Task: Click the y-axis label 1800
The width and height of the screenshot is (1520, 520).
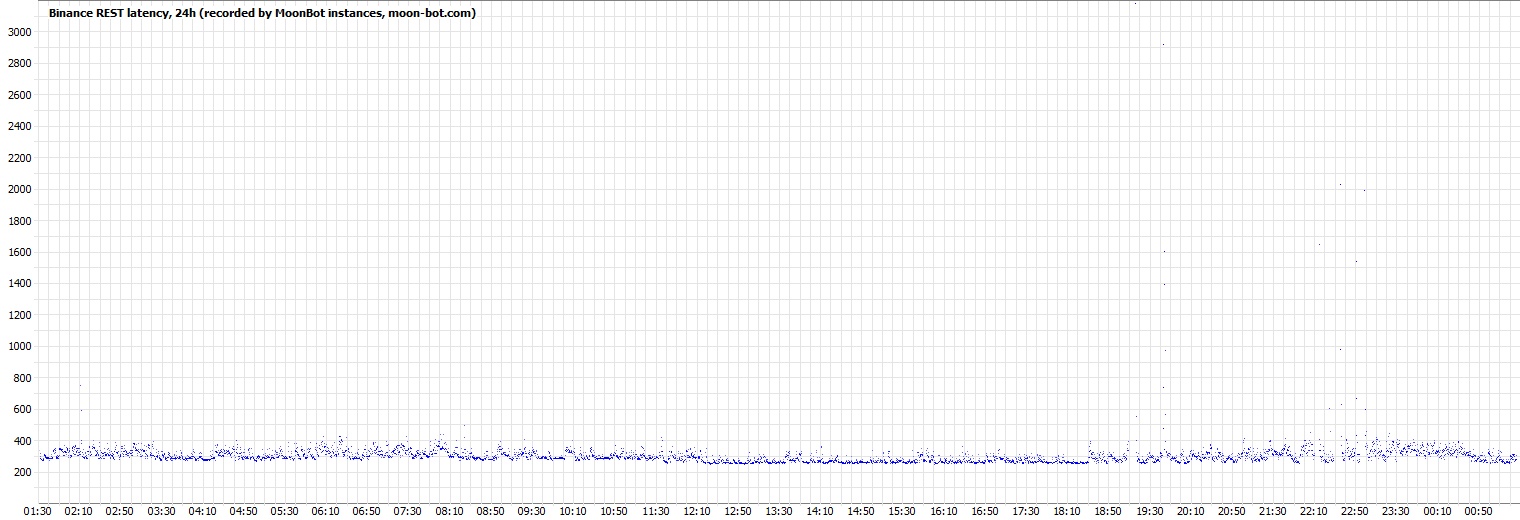Action: pyautogui.click(x=19, y=221)
